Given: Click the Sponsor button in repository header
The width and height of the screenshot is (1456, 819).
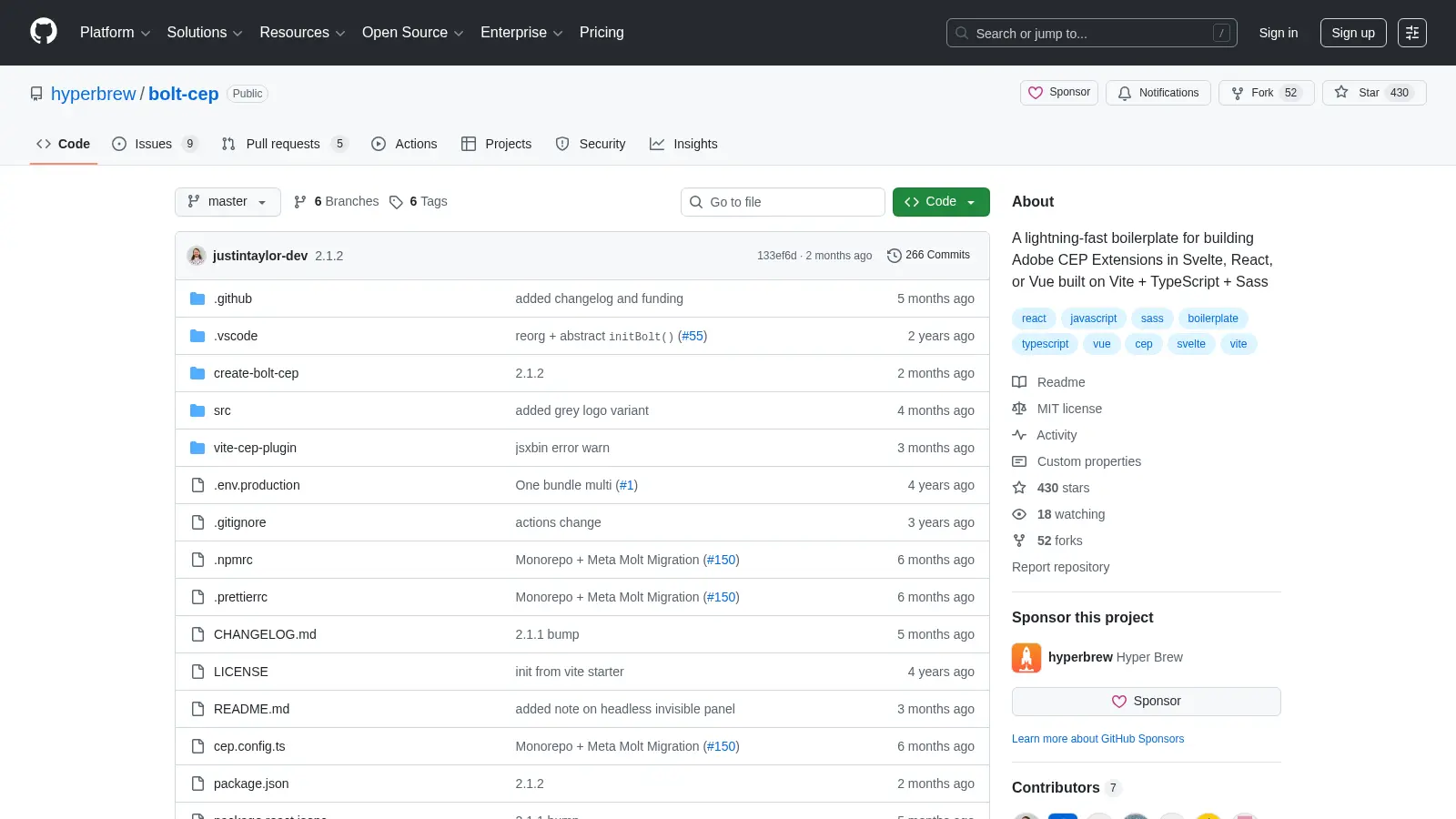Looking at the screenshot, I should pyautogui.click(x=1059, y=93).
